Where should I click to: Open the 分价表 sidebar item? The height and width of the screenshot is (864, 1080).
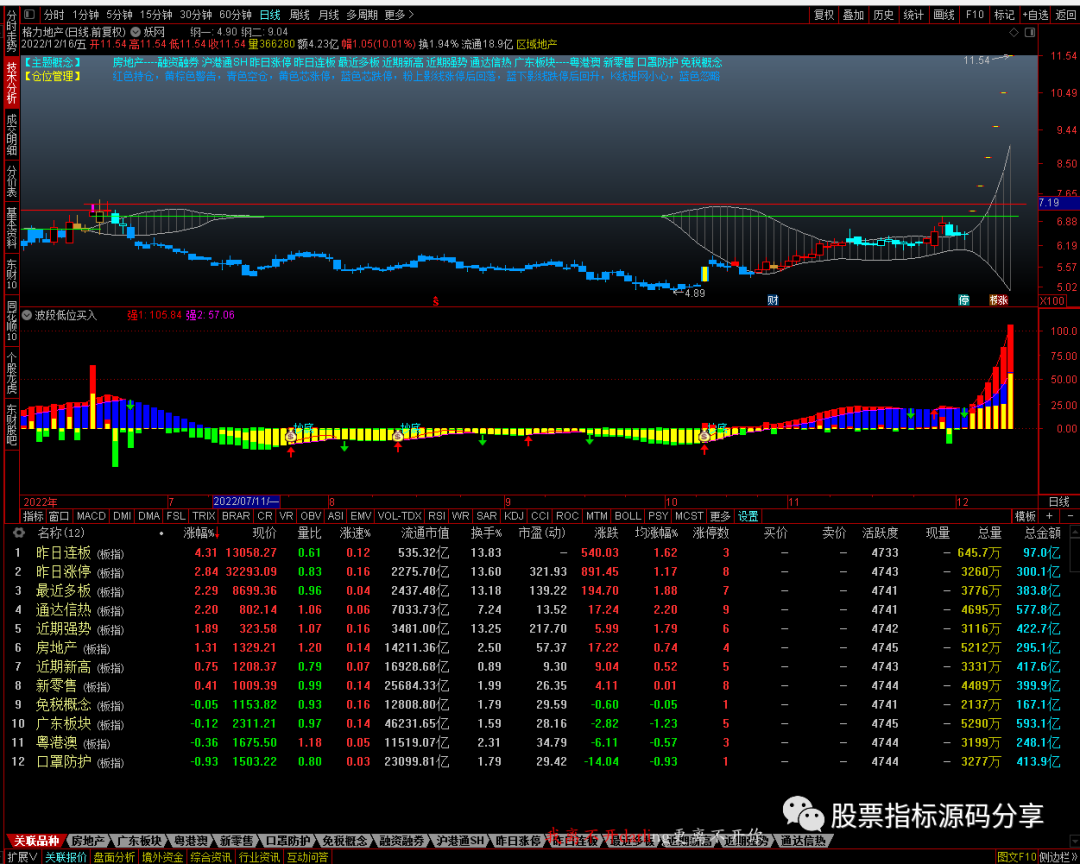point(12,181)
